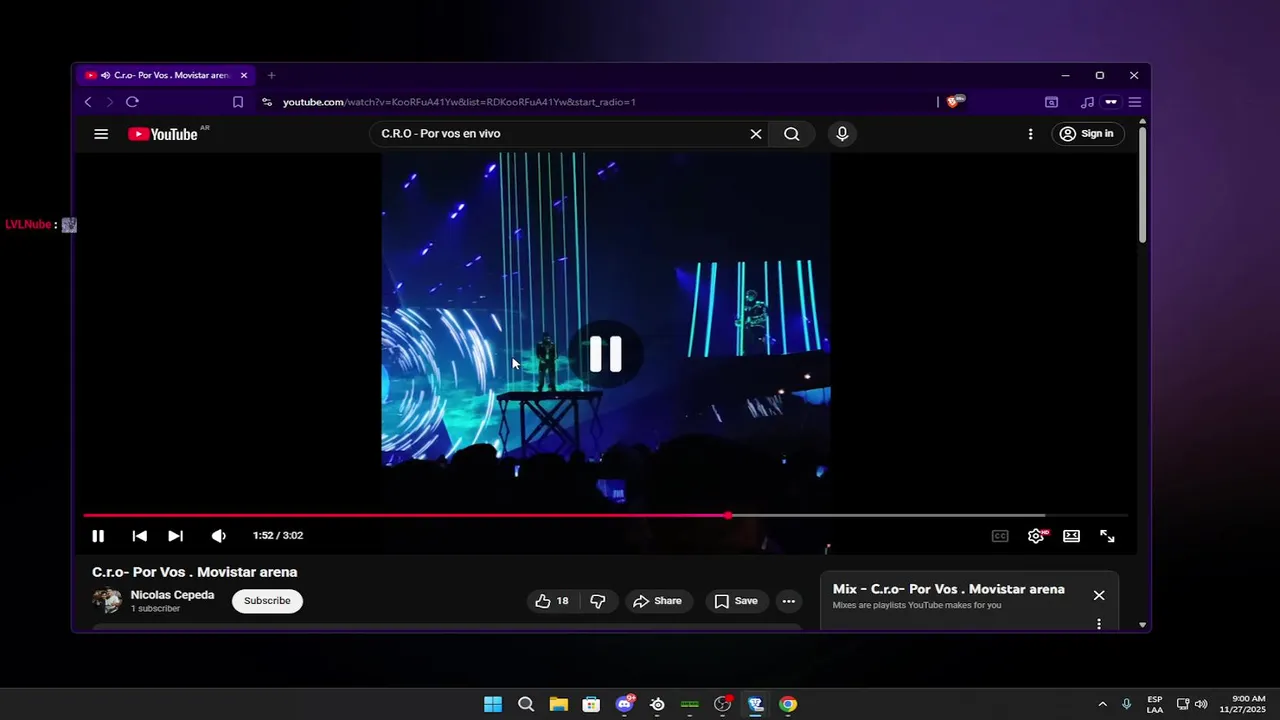Close the C.r.o- Por Vos tab

[x=243, y=75]
